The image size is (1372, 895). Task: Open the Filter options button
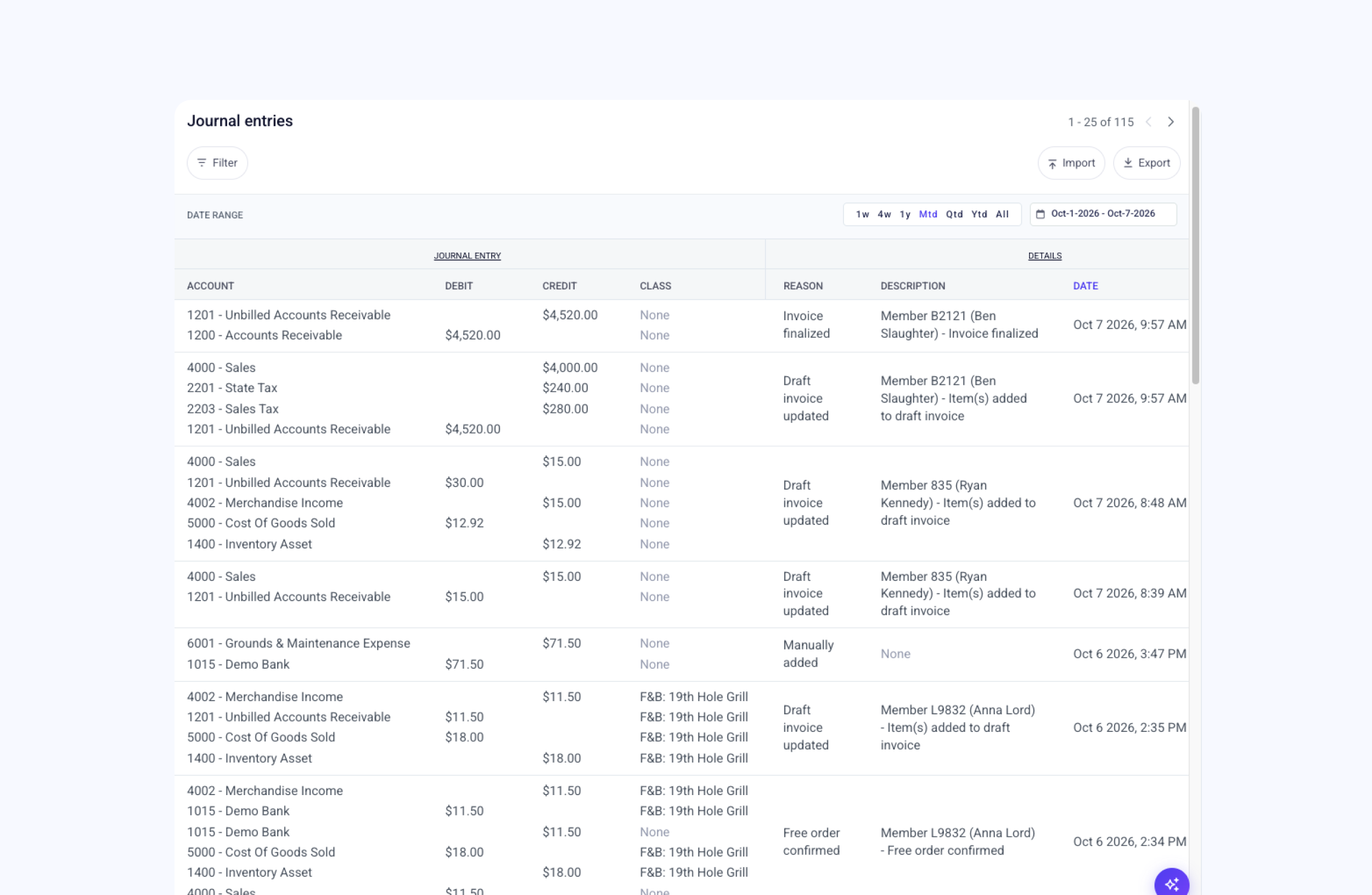click(217, 163)
